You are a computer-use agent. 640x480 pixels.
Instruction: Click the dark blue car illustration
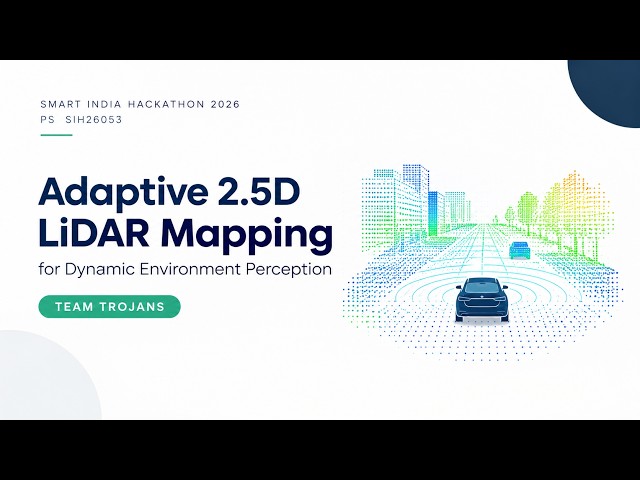tap(482, 300)
